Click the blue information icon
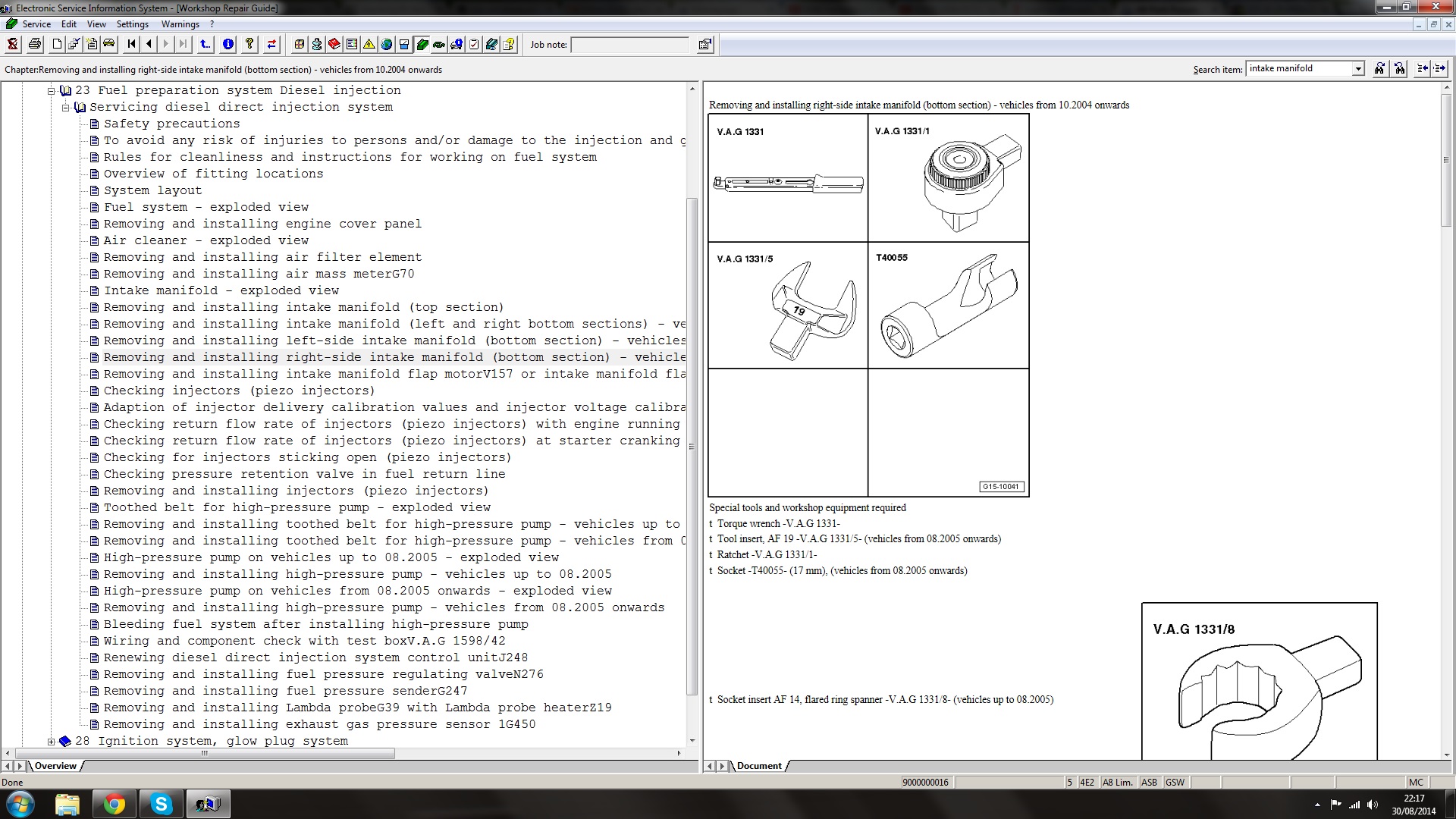The width and height of the screenshot is (1456, 819). coord(228,44)
